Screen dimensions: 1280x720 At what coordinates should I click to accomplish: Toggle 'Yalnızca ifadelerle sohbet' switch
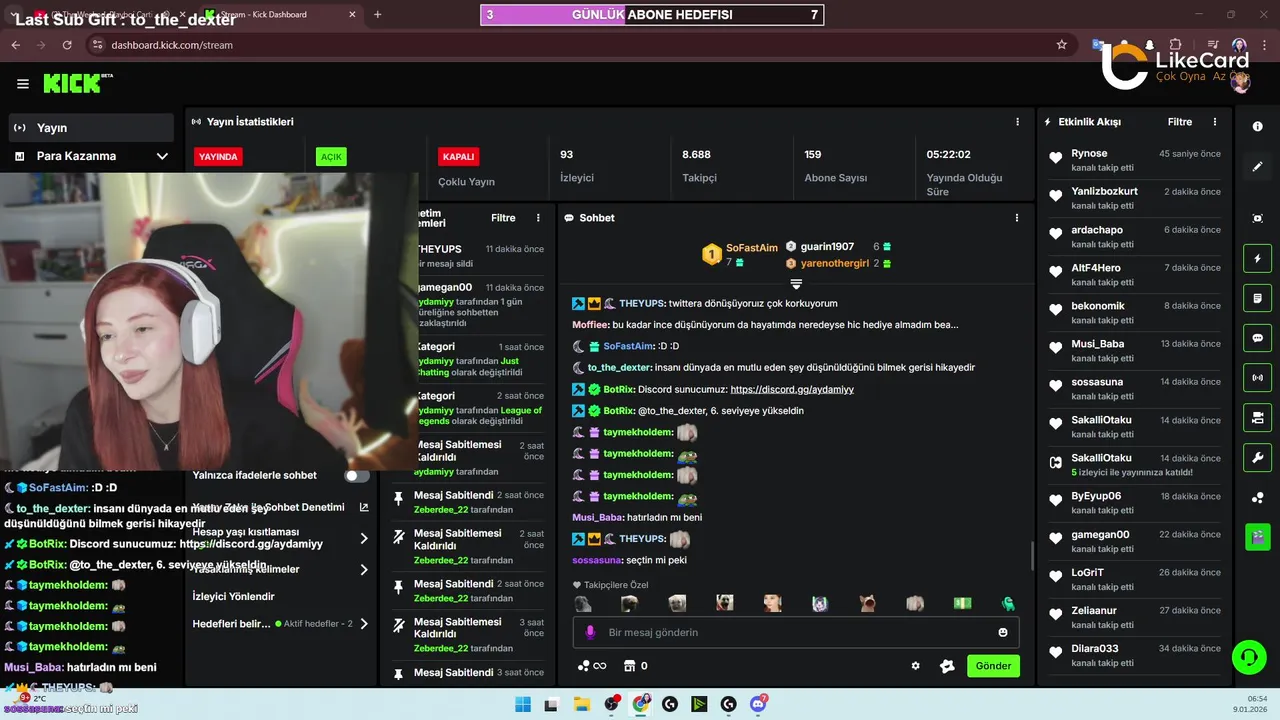click(357, 476)
